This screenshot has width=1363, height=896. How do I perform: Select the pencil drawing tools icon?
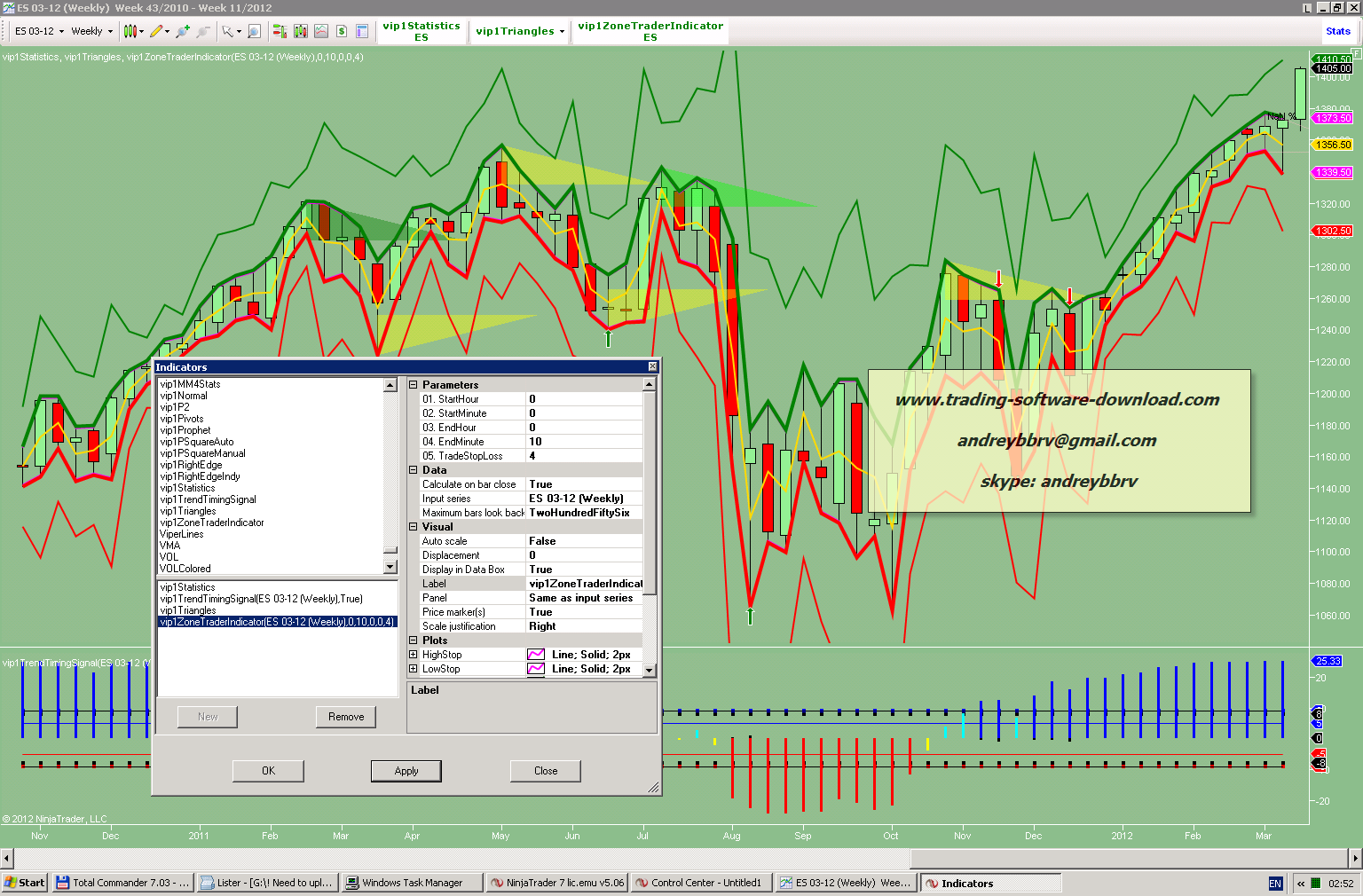tap(156, 31)
